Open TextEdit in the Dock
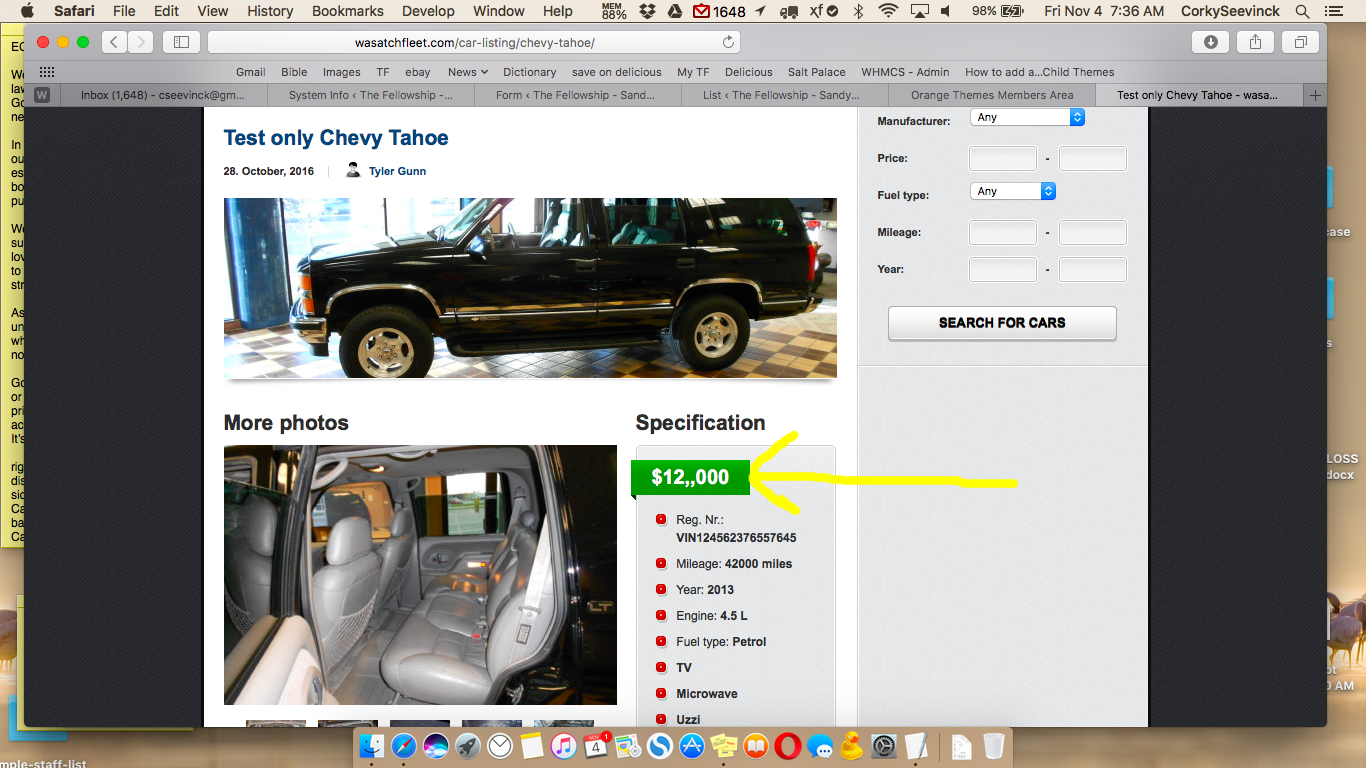This screenshot has width=1366, height=768. [x=916, y=745]
